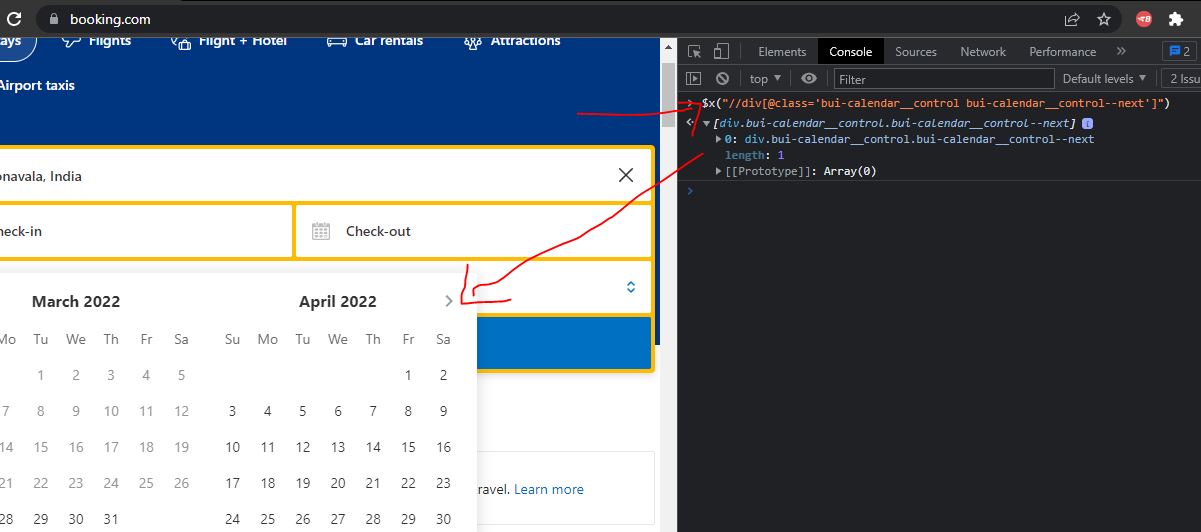Click the March 2022 month heading
Viewport: 1201px width, 532px height.
[x=76, y=301]
